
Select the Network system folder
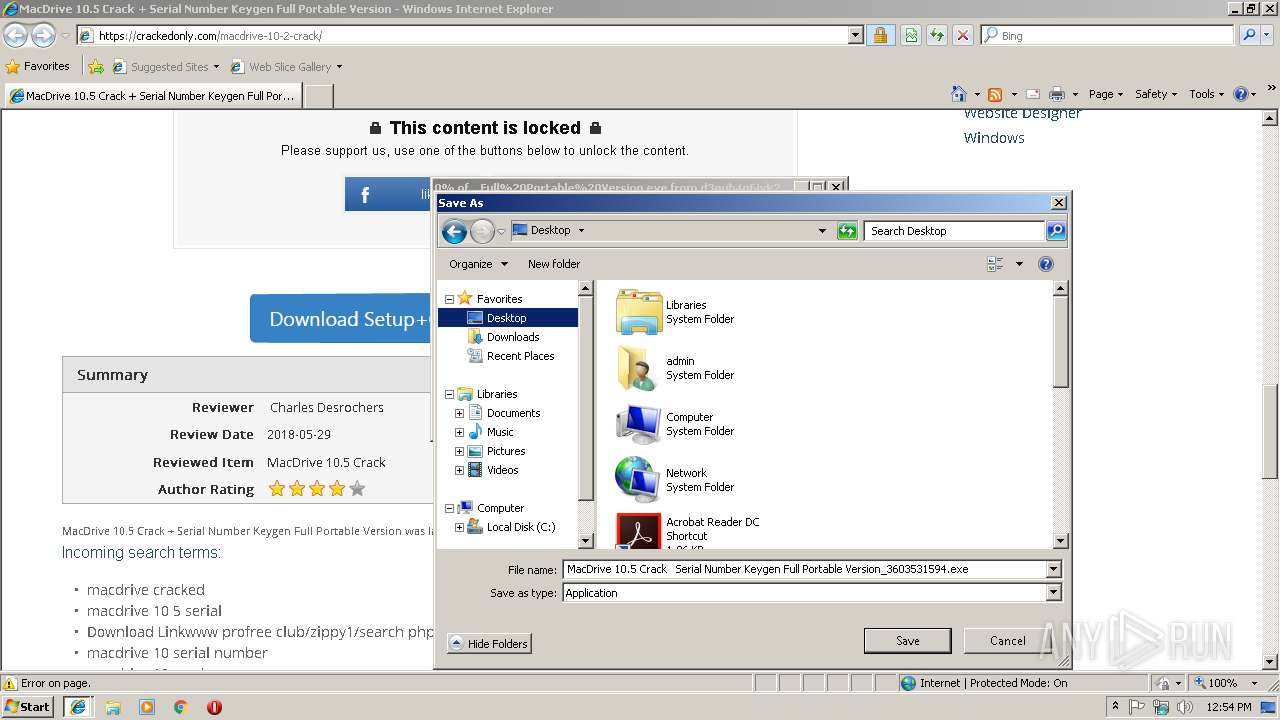click(x=675, y=480)
